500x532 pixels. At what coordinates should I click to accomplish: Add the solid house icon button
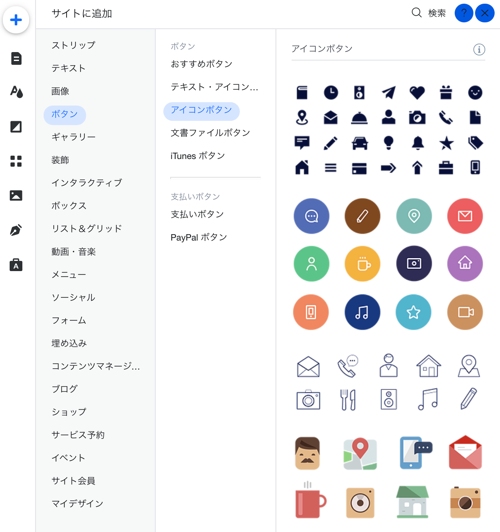[x=302, y=168]
